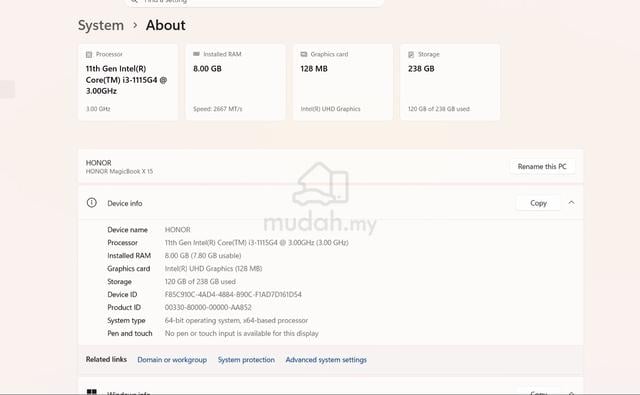The height and width of the screenshot is (395, 640).
Task: Click the Processor card chip icon
Action: [89, 54]
